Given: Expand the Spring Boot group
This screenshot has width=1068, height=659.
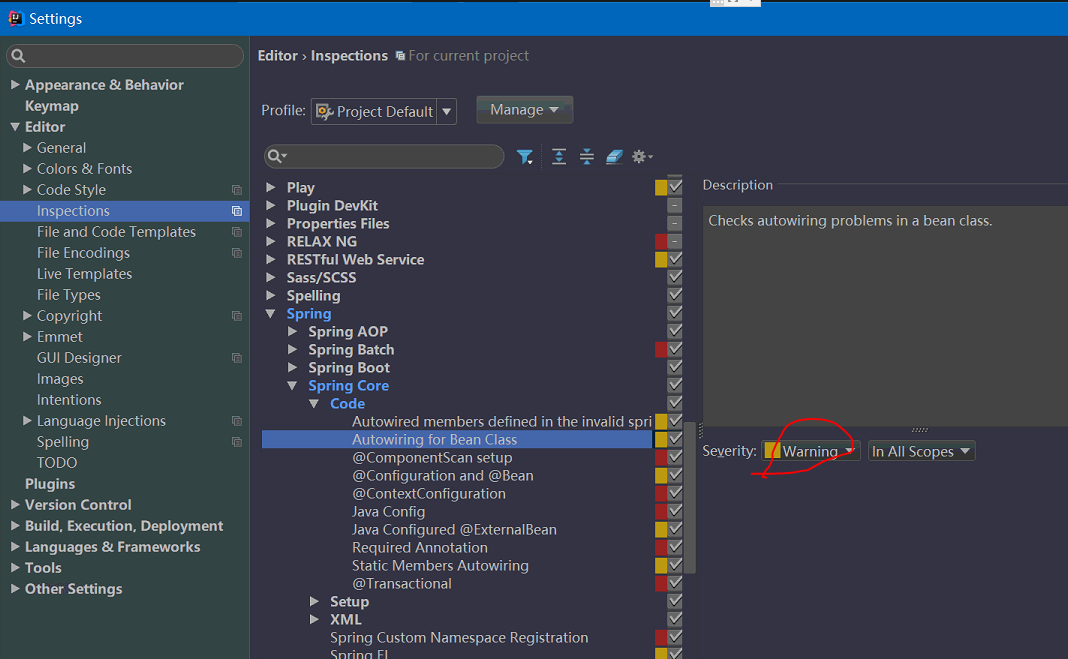Looking at the screenshot, I should point(292,367).
